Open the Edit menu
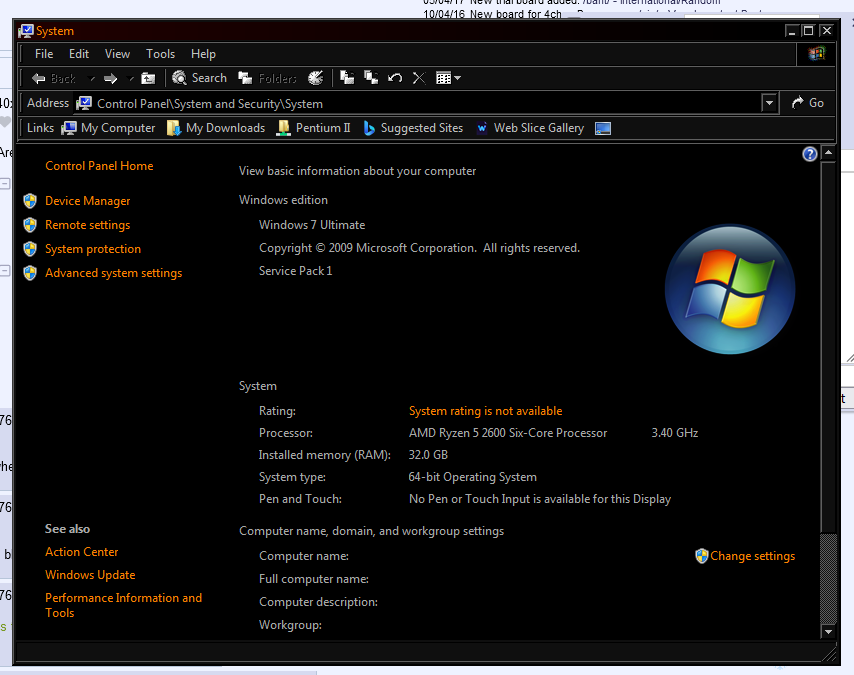Image resolution: width=854 pixels, height=675 pixels. coord(79,54)
